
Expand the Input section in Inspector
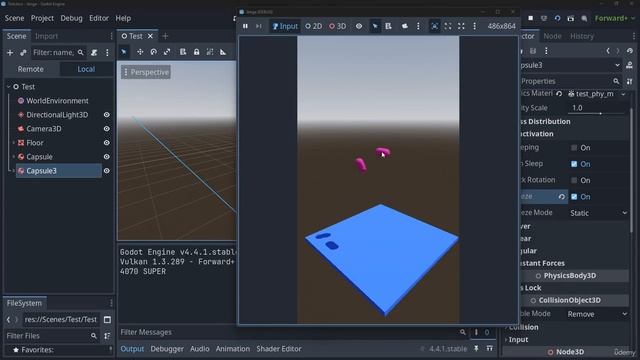click(x=518, y=340)
